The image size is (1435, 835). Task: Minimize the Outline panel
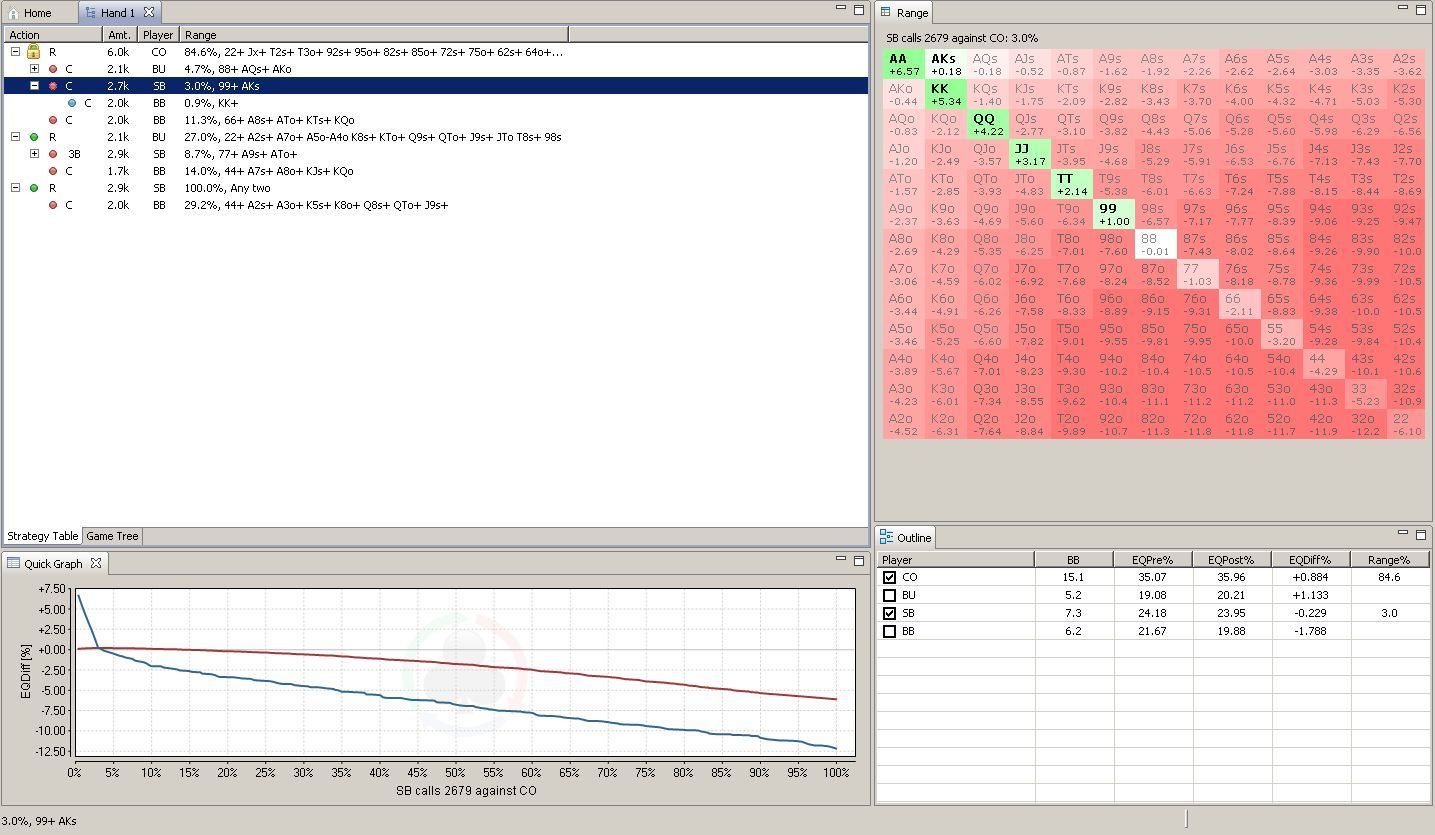click(1403, 534)
